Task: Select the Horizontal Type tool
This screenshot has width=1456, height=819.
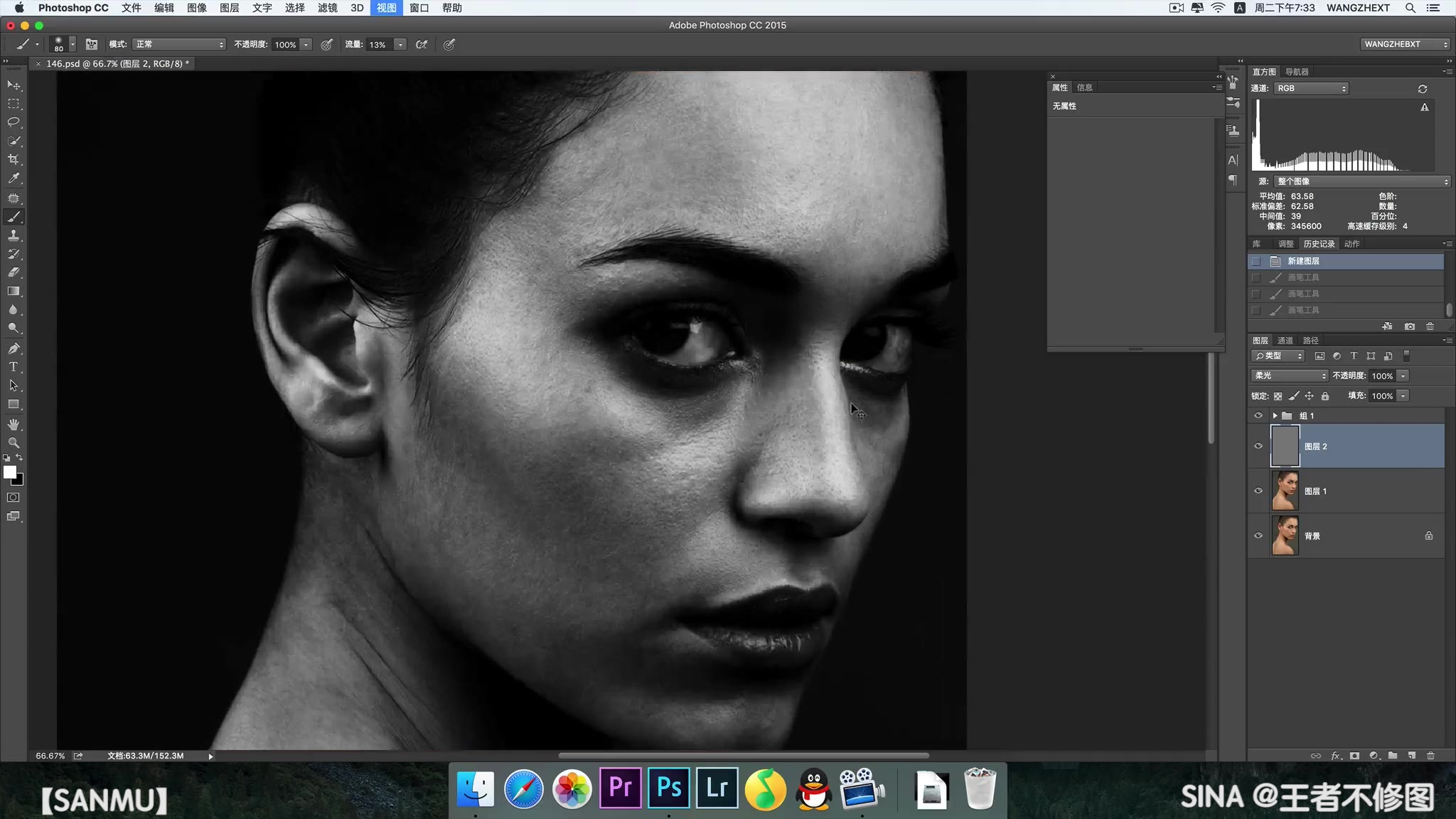Action: (14, 367)
